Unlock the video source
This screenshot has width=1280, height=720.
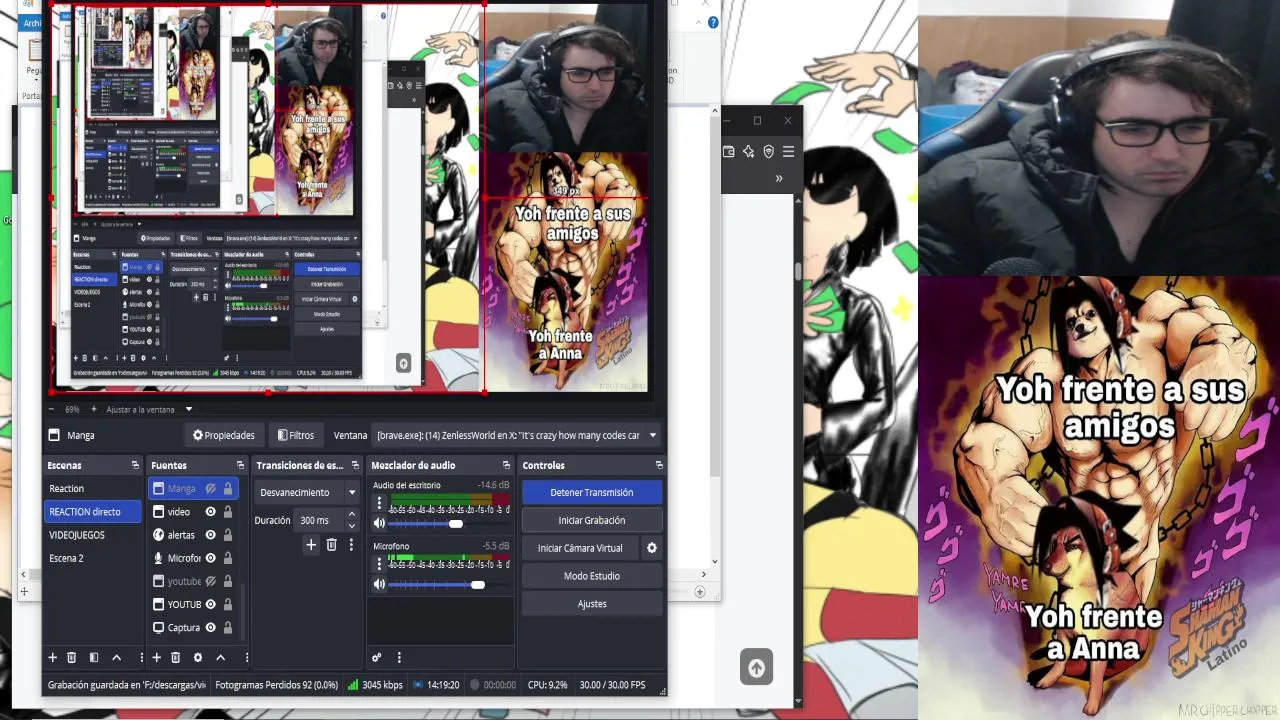tap(228, 511)
